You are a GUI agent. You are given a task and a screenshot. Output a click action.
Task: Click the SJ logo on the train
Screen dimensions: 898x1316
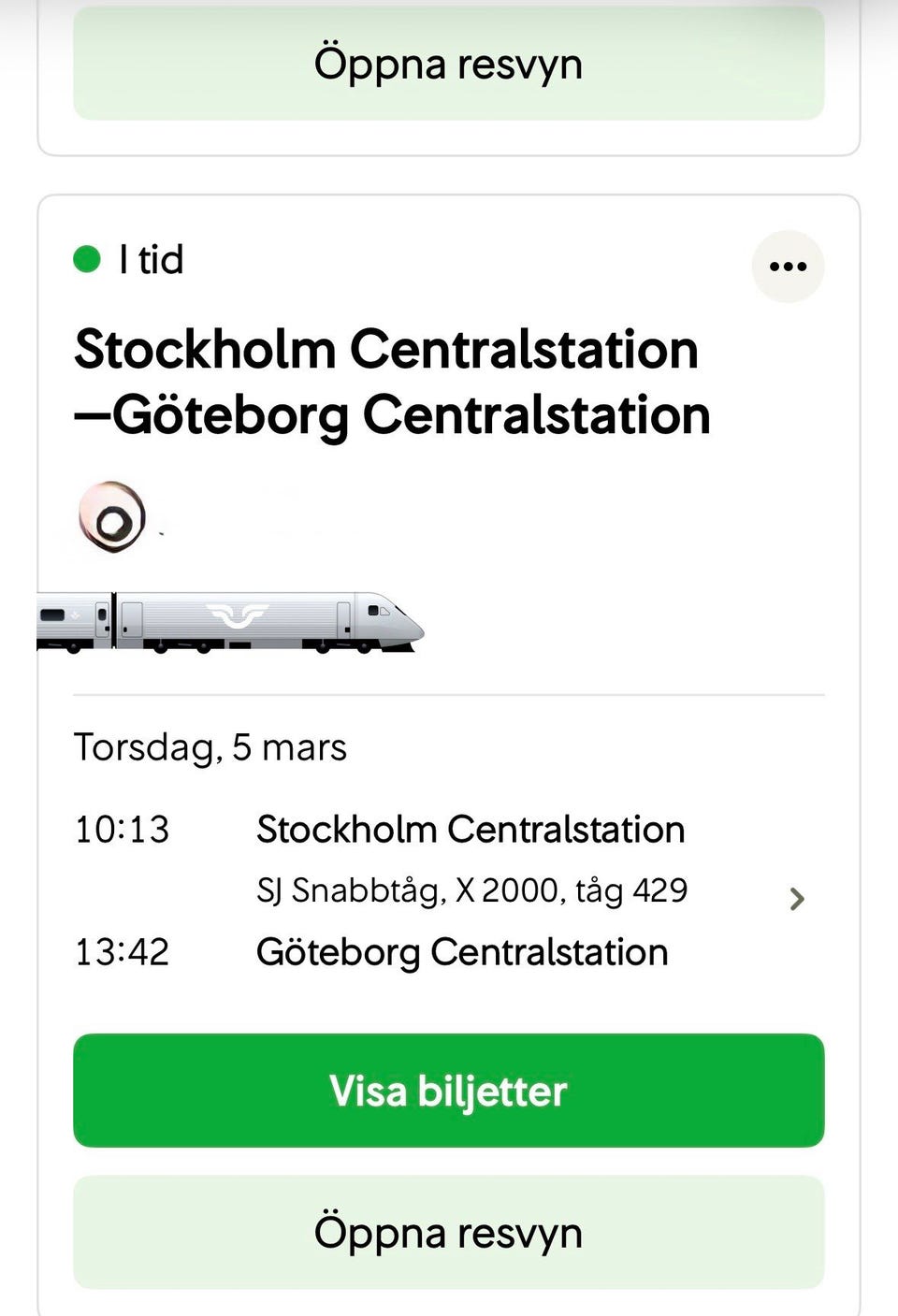click(238, 615)
